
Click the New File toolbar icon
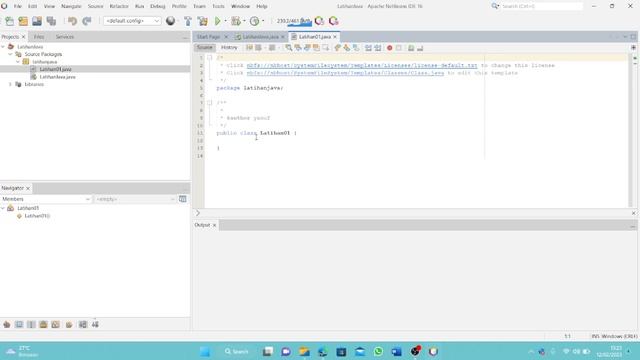9,21
